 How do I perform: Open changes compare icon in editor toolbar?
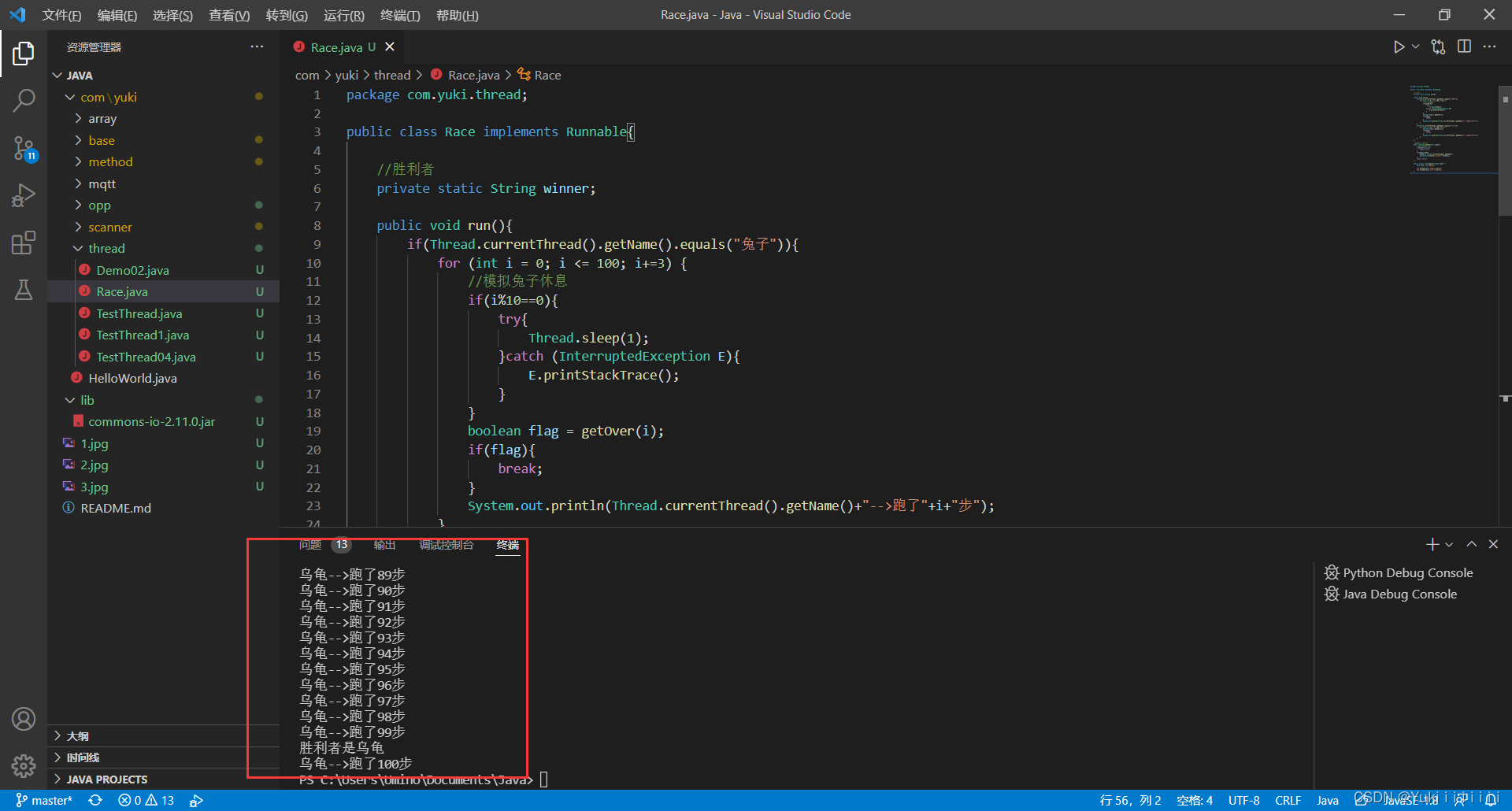(x=1439, y=47)
